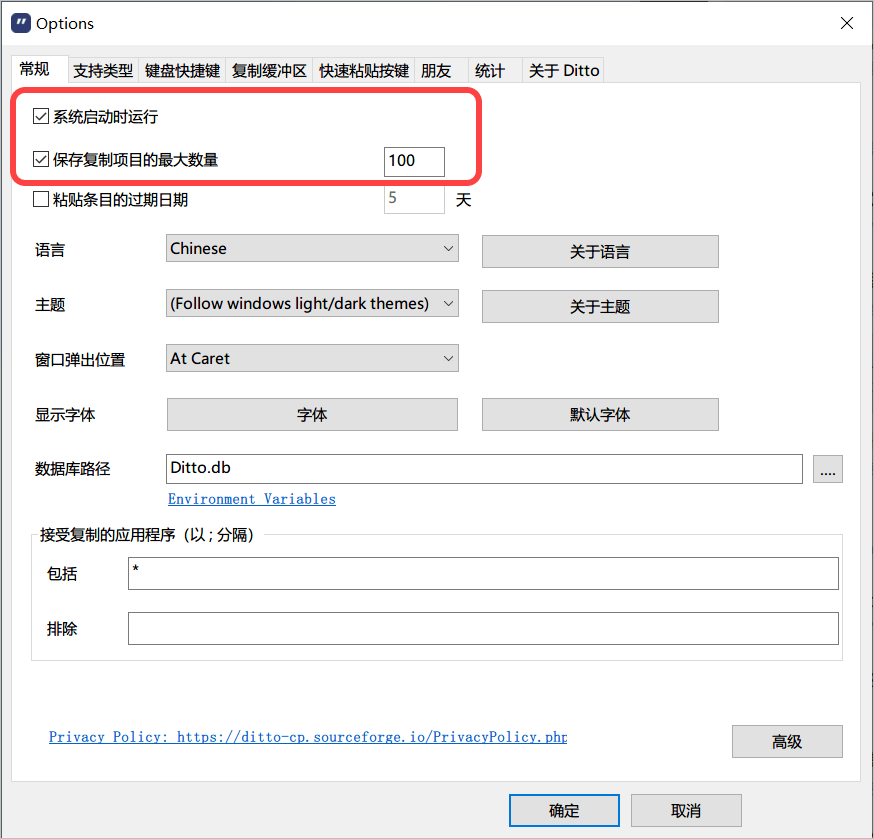Click the max copies field showing 100
This screenshot has width=874, height=839.
[x=414, y=161]
